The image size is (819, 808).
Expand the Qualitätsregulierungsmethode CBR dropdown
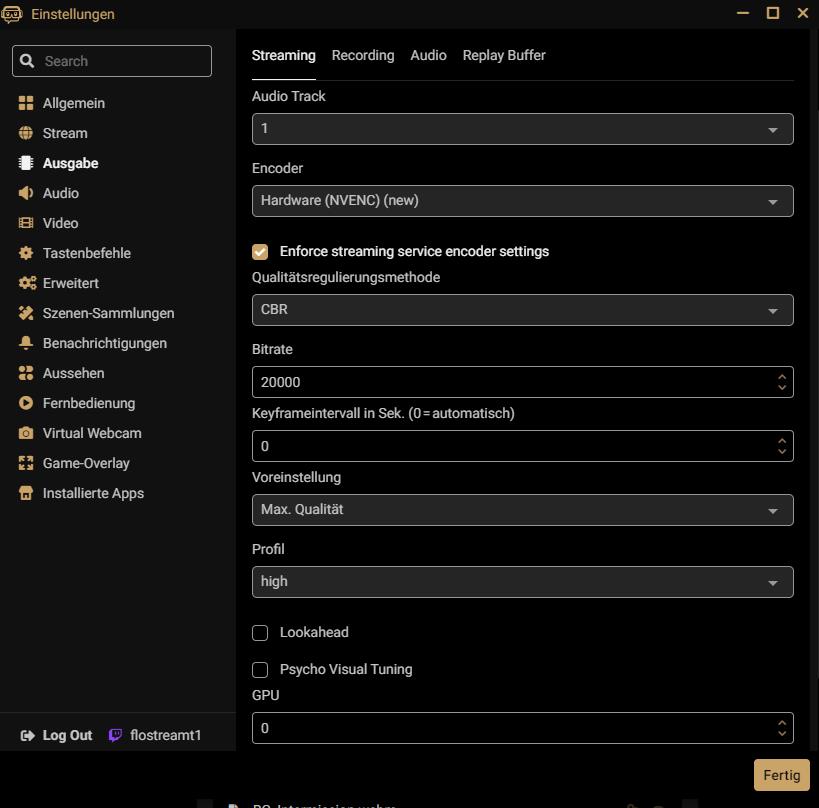522,310
